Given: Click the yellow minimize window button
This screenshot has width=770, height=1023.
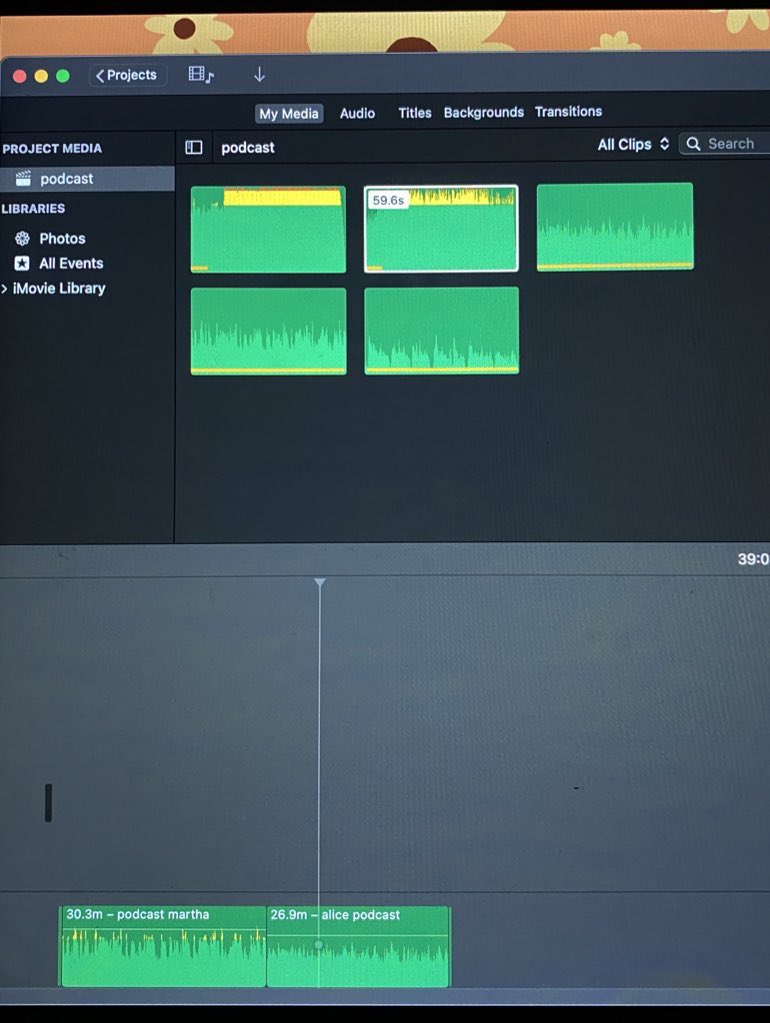Looking at the screenshot, I should click(41, 76).
